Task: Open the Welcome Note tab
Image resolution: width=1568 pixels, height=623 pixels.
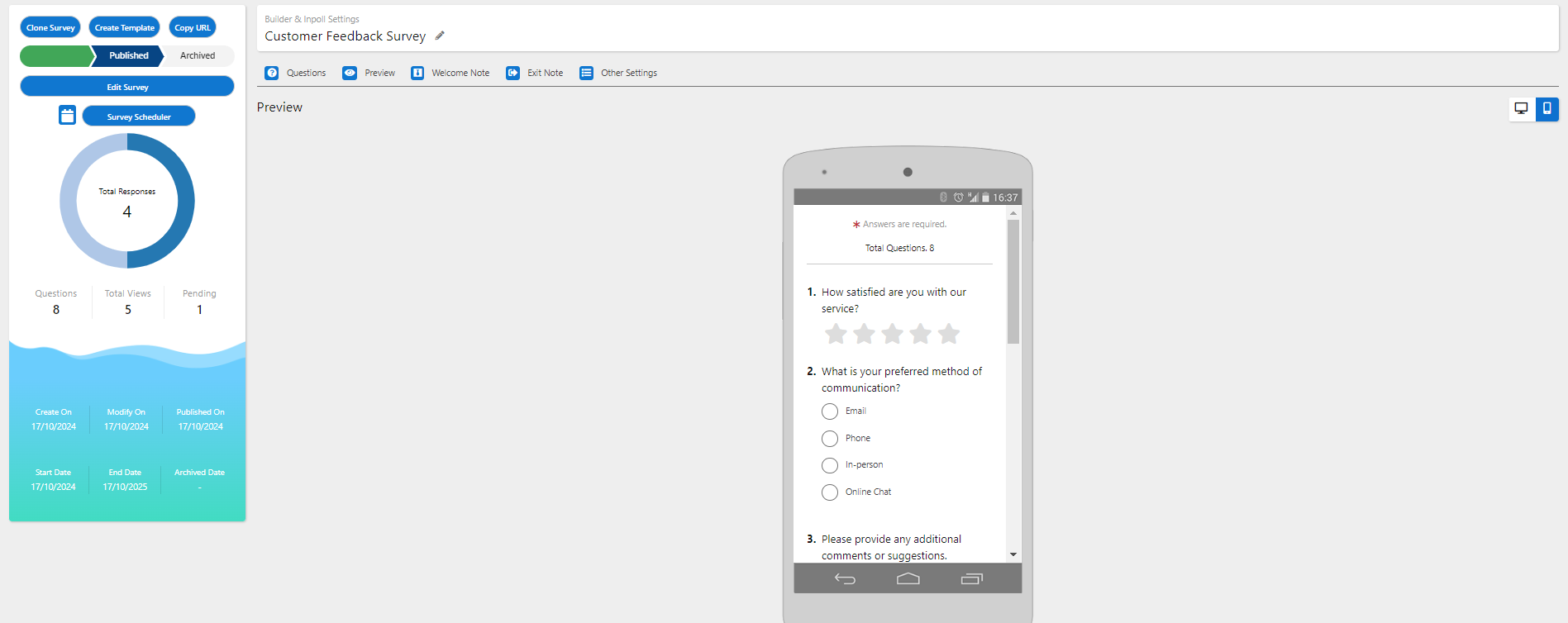Action: click(x=450, y=73)
